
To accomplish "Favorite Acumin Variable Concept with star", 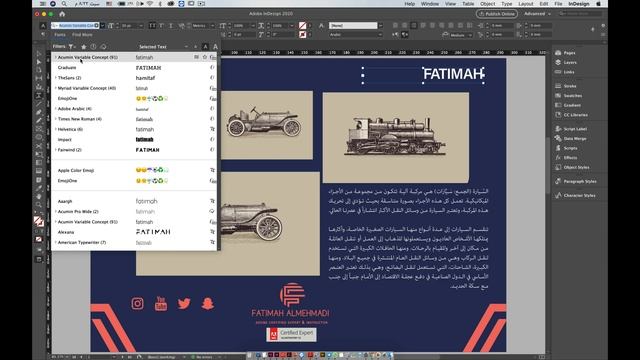I will click(x=205, y=57).
